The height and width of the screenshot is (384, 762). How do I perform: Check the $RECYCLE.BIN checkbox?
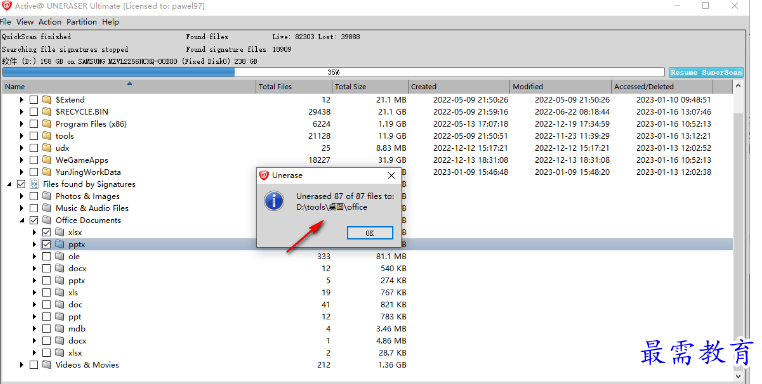point(34,112)
